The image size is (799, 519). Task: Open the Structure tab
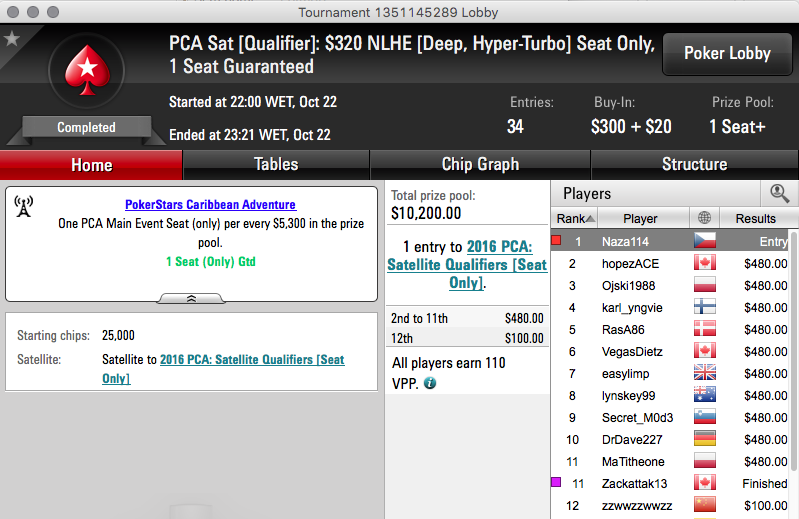point(695,165)
